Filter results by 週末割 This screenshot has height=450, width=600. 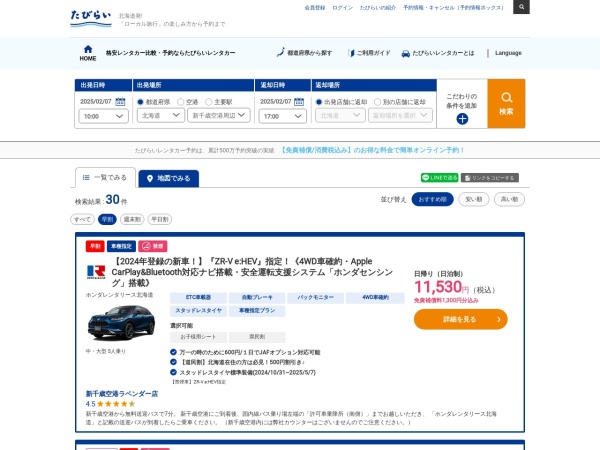pos(132,219)
